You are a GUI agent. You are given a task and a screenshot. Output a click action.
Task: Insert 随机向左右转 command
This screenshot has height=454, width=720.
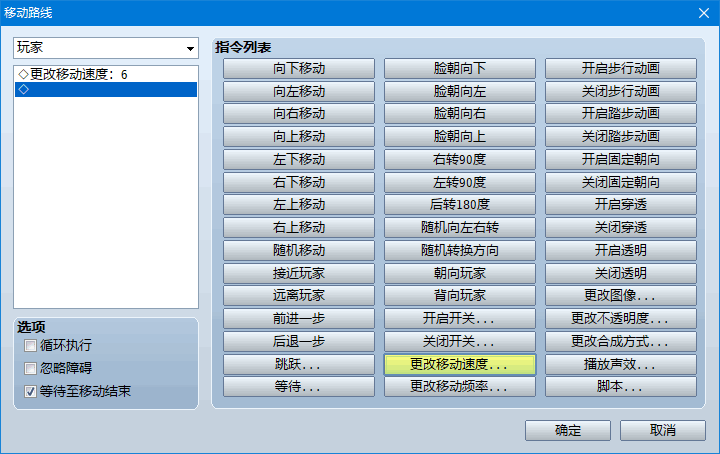click(460, 228)
